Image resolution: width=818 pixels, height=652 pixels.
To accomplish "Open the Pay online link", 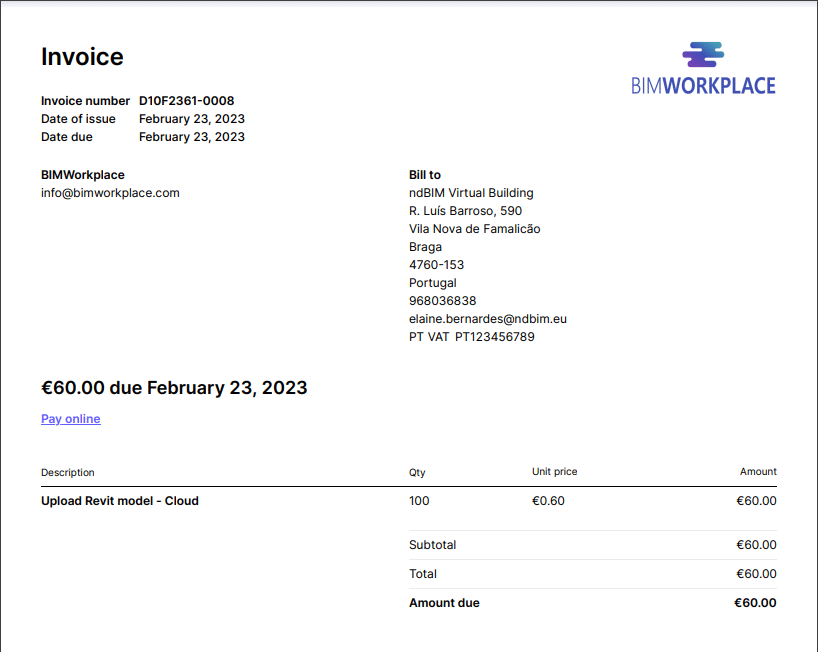I will click(x=70, y=419).
